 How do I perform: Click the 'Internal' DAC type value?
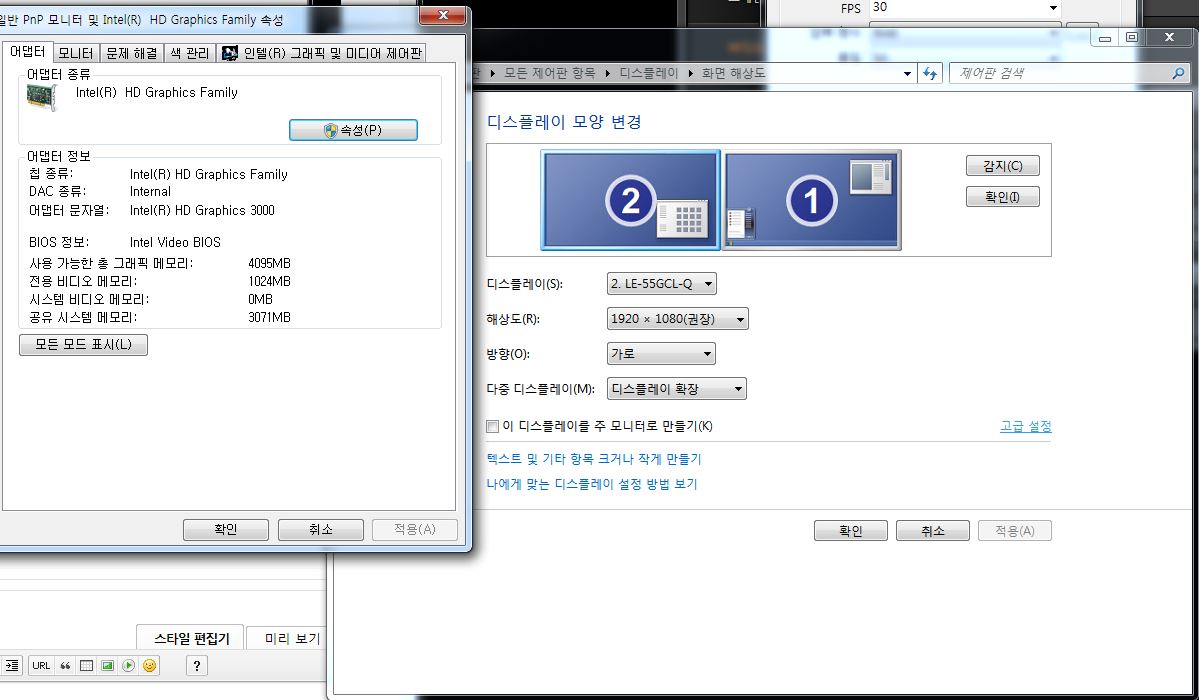click(x=150, y=192)
